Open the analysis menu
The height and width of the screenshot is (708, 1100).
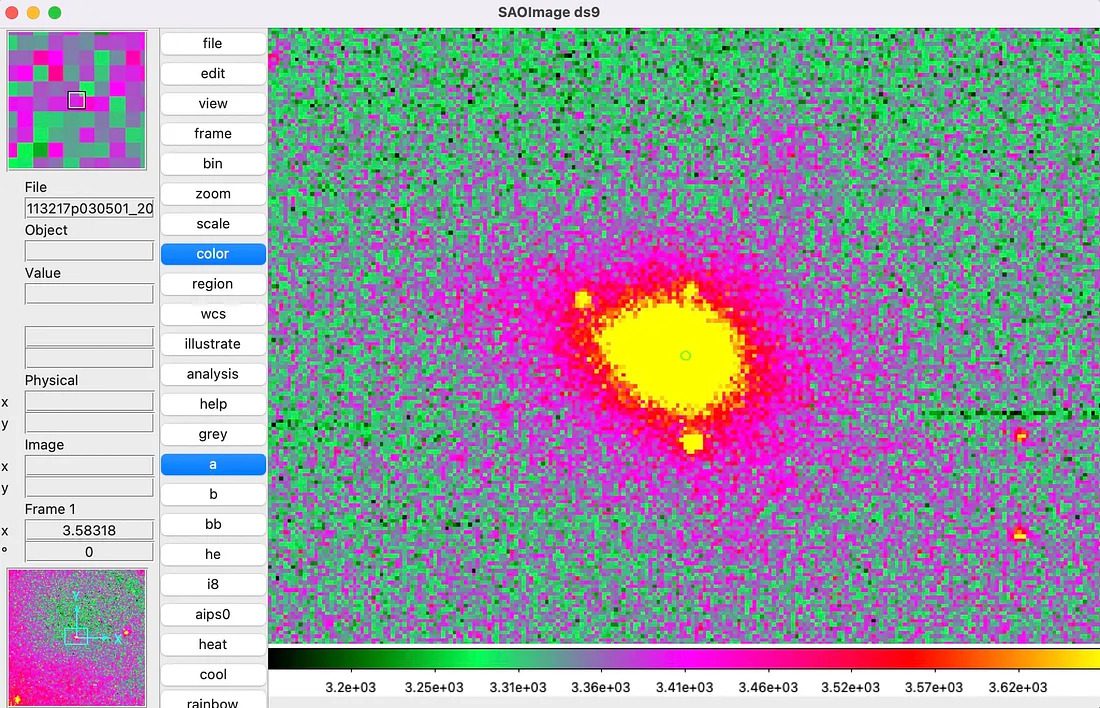coord(213,373)
